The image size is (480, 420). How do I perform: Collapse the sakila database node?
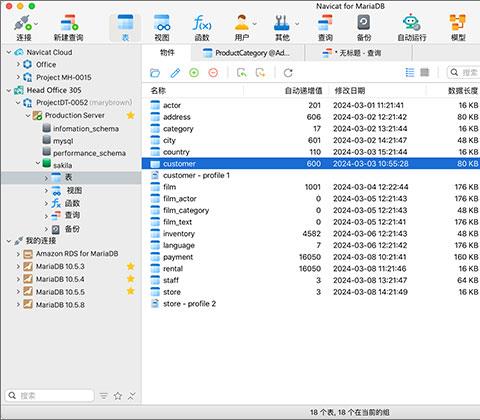pyautogui.click(x=38, y=163)
